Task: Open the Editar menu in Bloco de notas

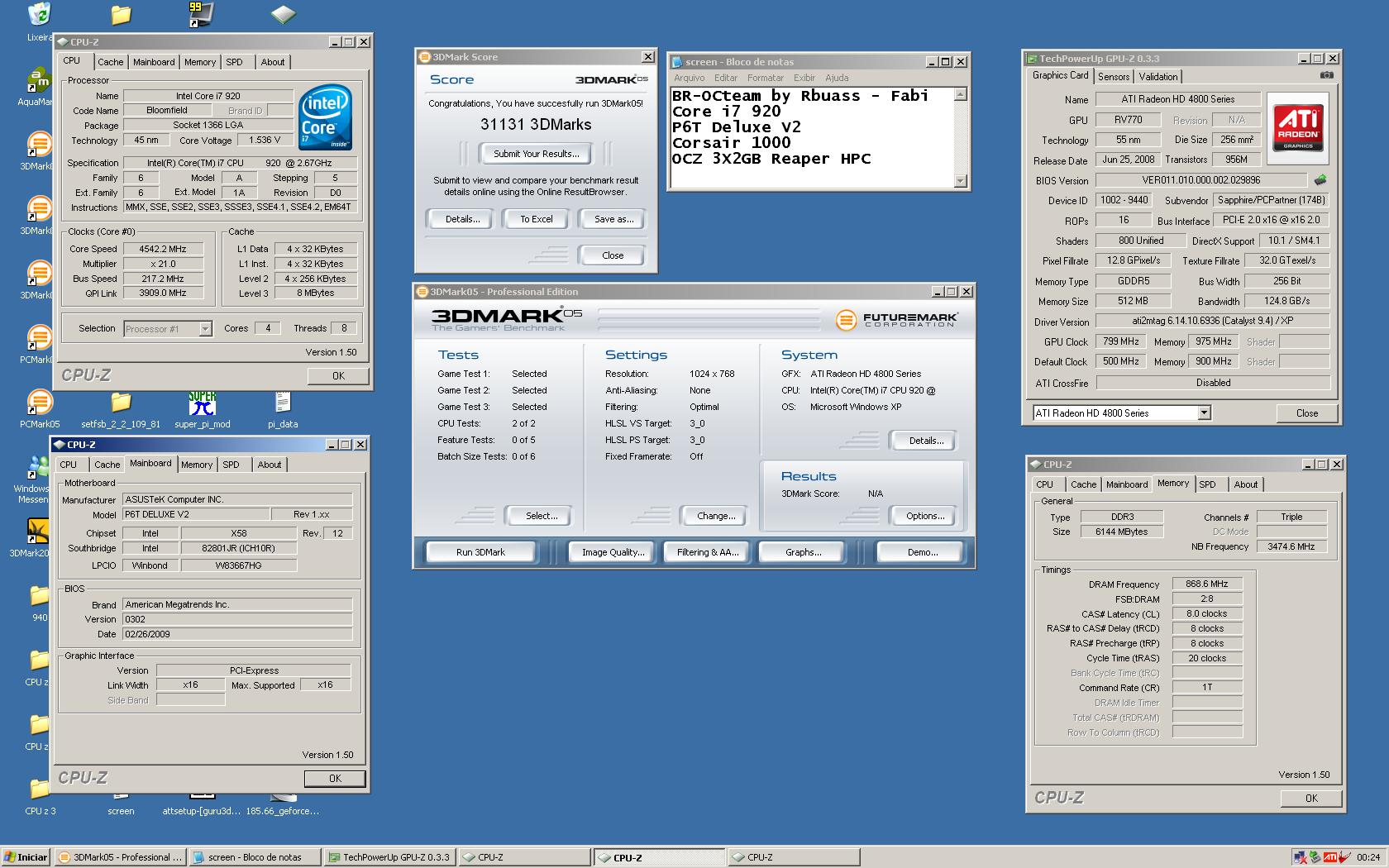Action: click(726, 78)
